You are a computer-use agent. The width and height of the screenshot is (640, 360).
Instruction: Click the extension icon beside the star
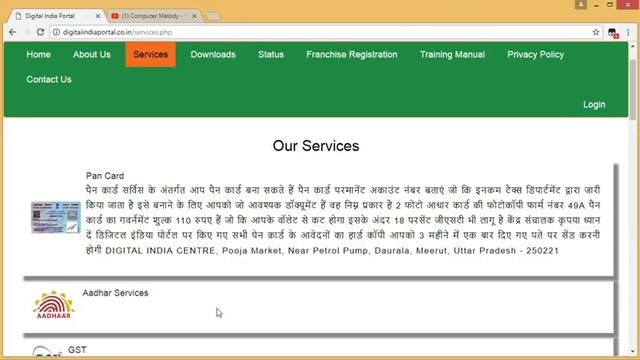point(613,33)
